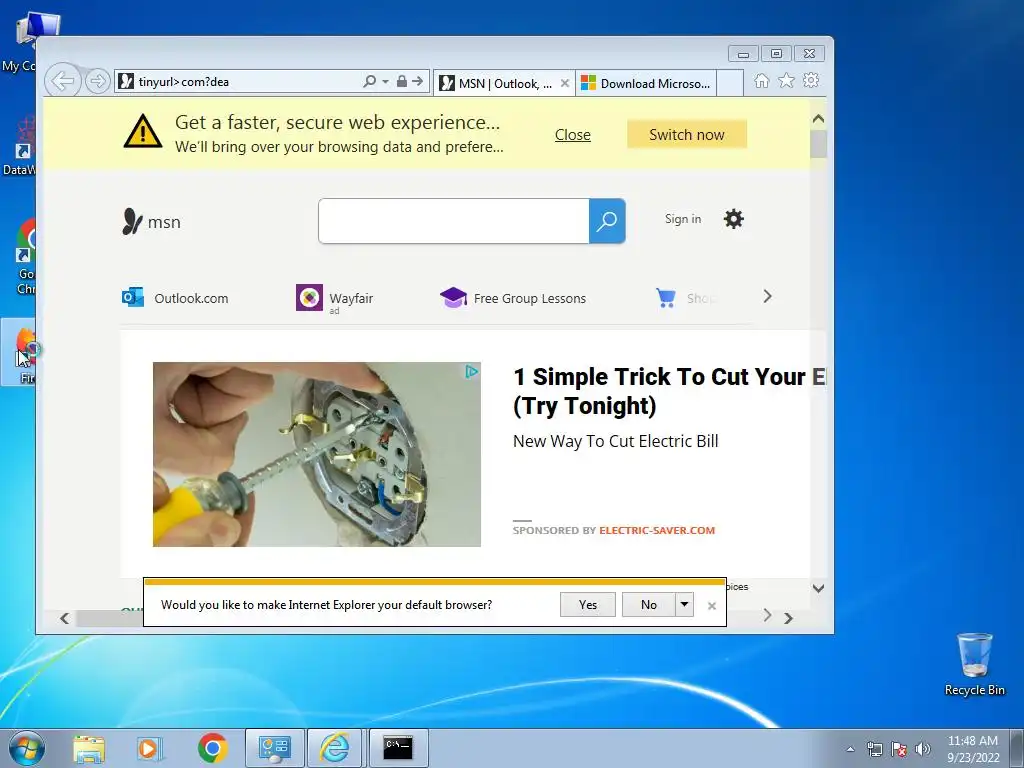
Task: Expand more shortcuts with the right chevron
Action: pos(767,296)
